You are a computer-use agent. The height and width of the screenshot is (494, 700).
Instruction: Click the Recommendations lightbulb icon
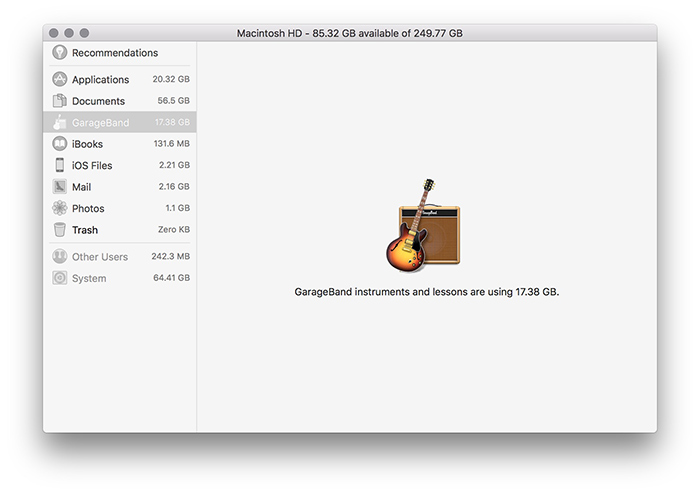(59, 53)
